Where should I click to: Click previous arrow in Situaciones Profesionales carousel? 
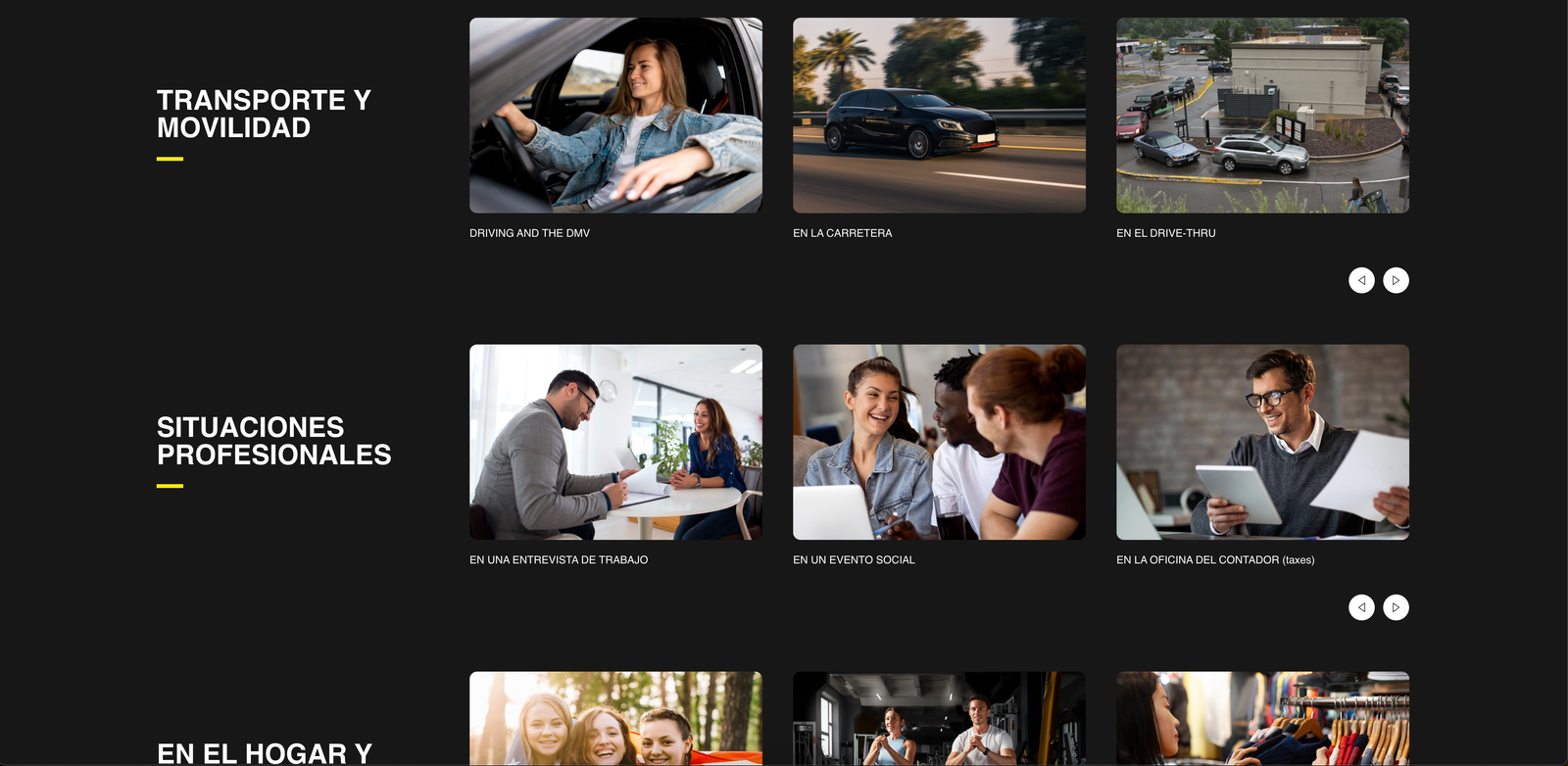click(1361, 607)
